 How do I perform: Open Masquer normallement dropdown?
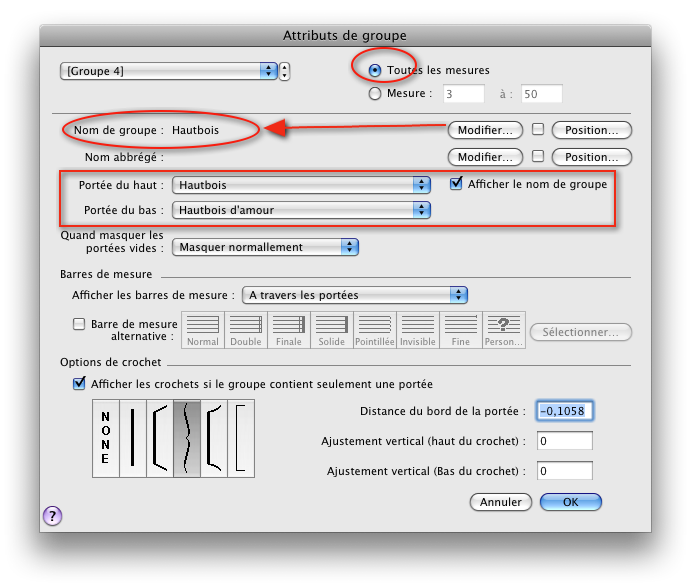265,247
